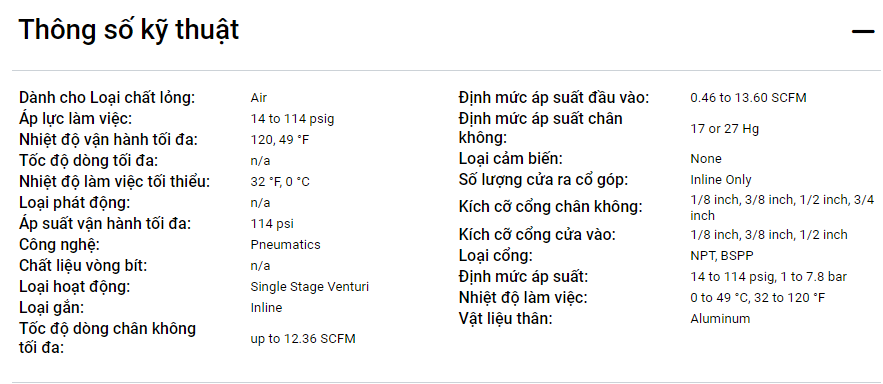Viewport: 883px width, 384px height.
Task: Select the up to 12.36 SCFM value
Action: tap(303, 339)
